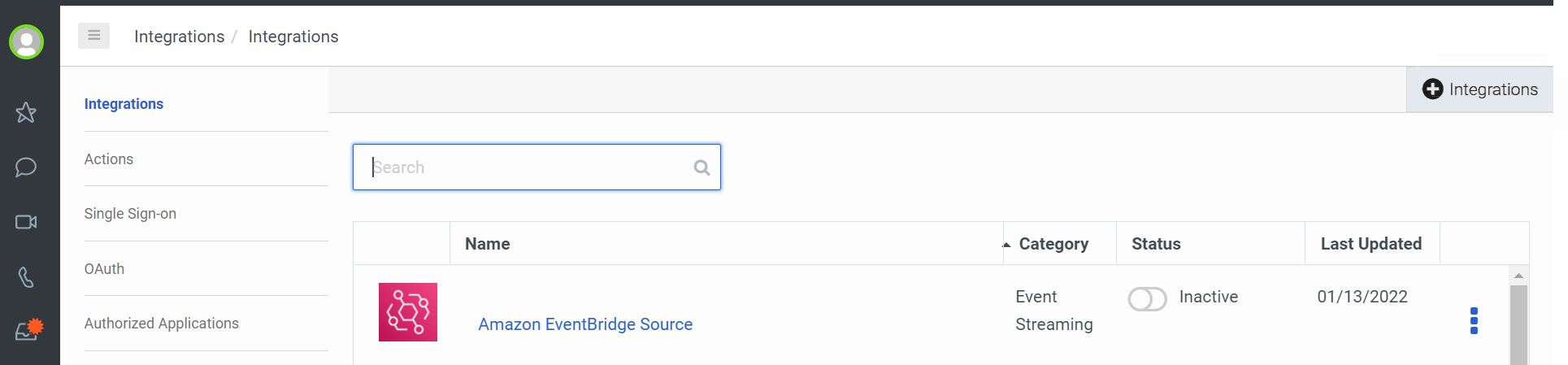Click the magnifier search icon
1568x365 pixels.
click(701, 167)
